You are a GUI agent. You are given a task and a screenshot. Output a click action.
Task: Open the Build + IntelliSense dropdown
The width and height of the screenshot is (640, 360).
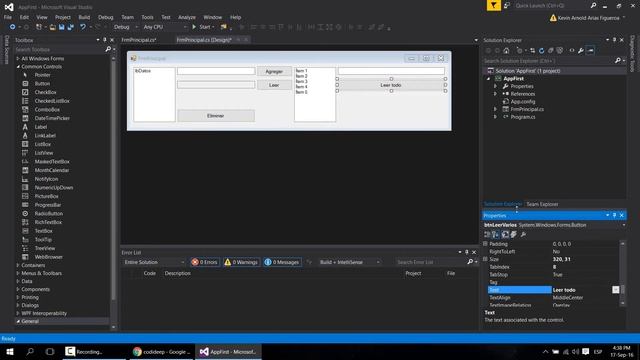tap(349, 262)
